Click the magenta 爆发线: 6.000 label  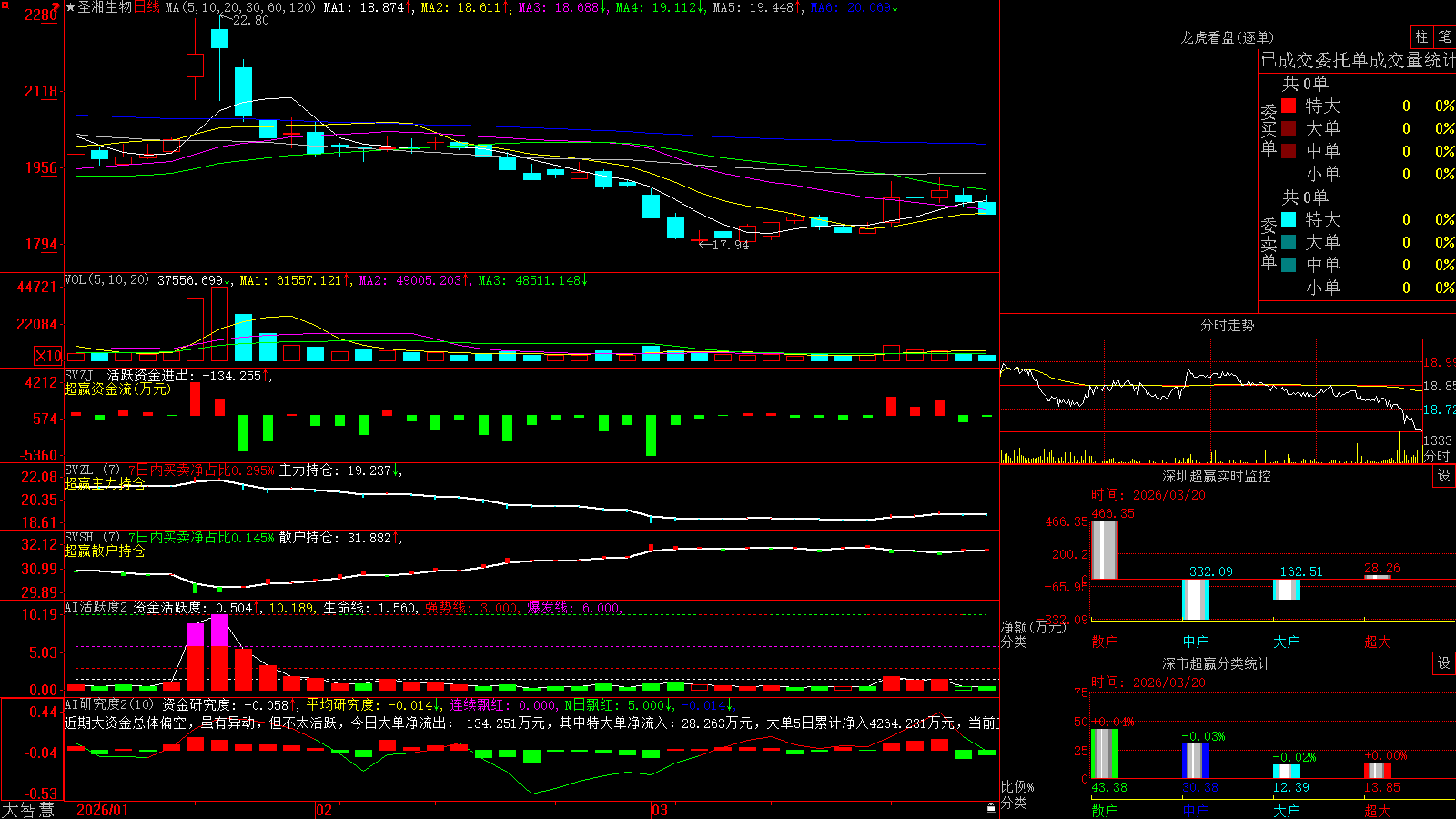click(573, 608)
